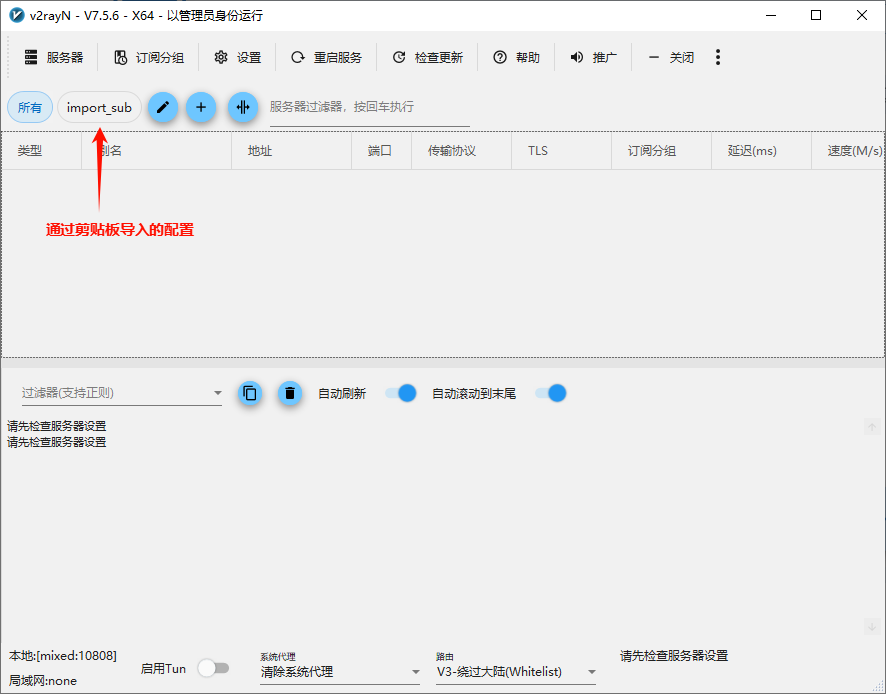The width and height of the screenshot is (886, 694).
Task: Sort by the 传输协议 column header
Action: [x=462, y=151]
